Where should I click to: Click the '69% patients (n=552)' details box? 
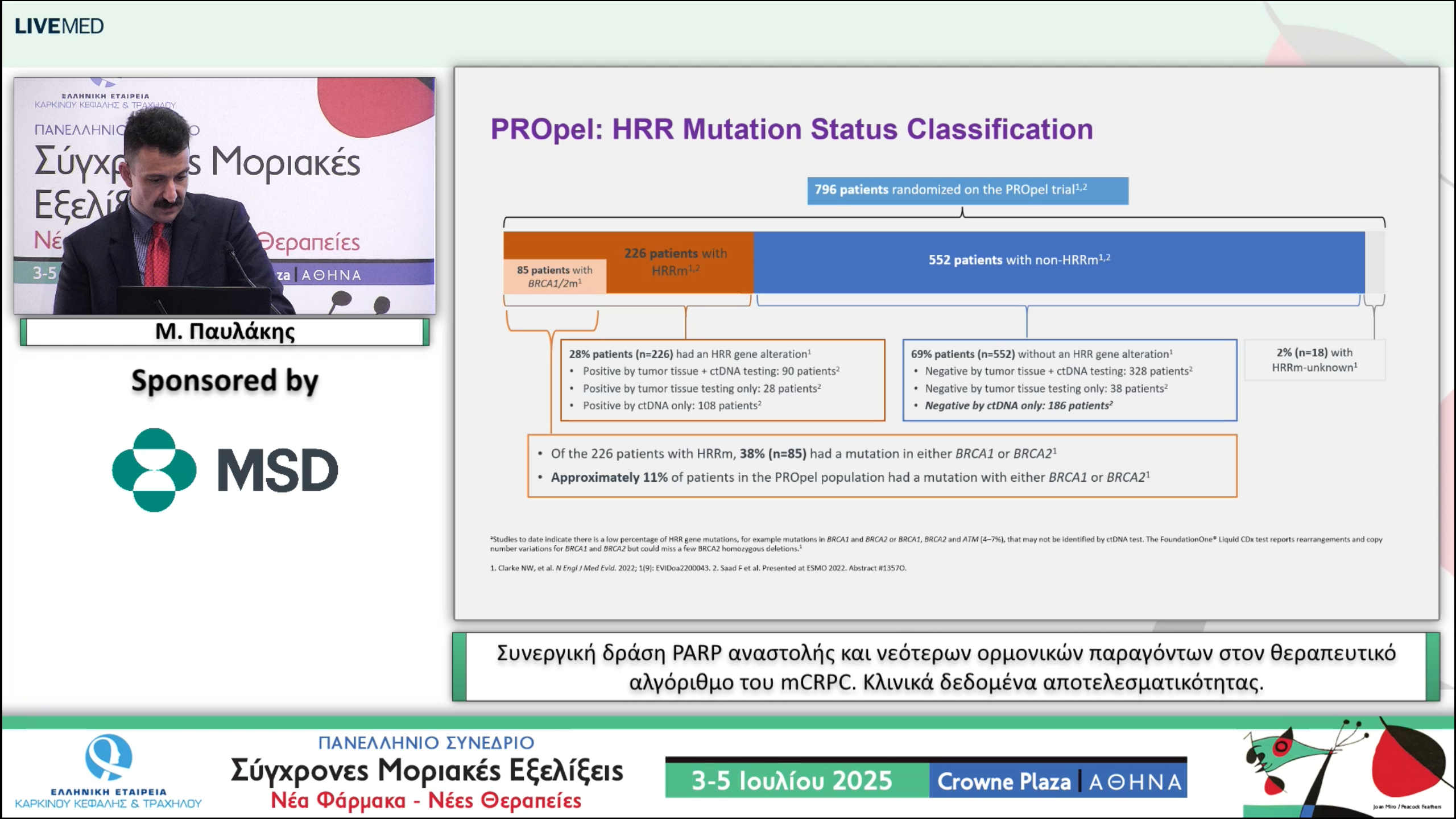click(x=1069, y=380)
